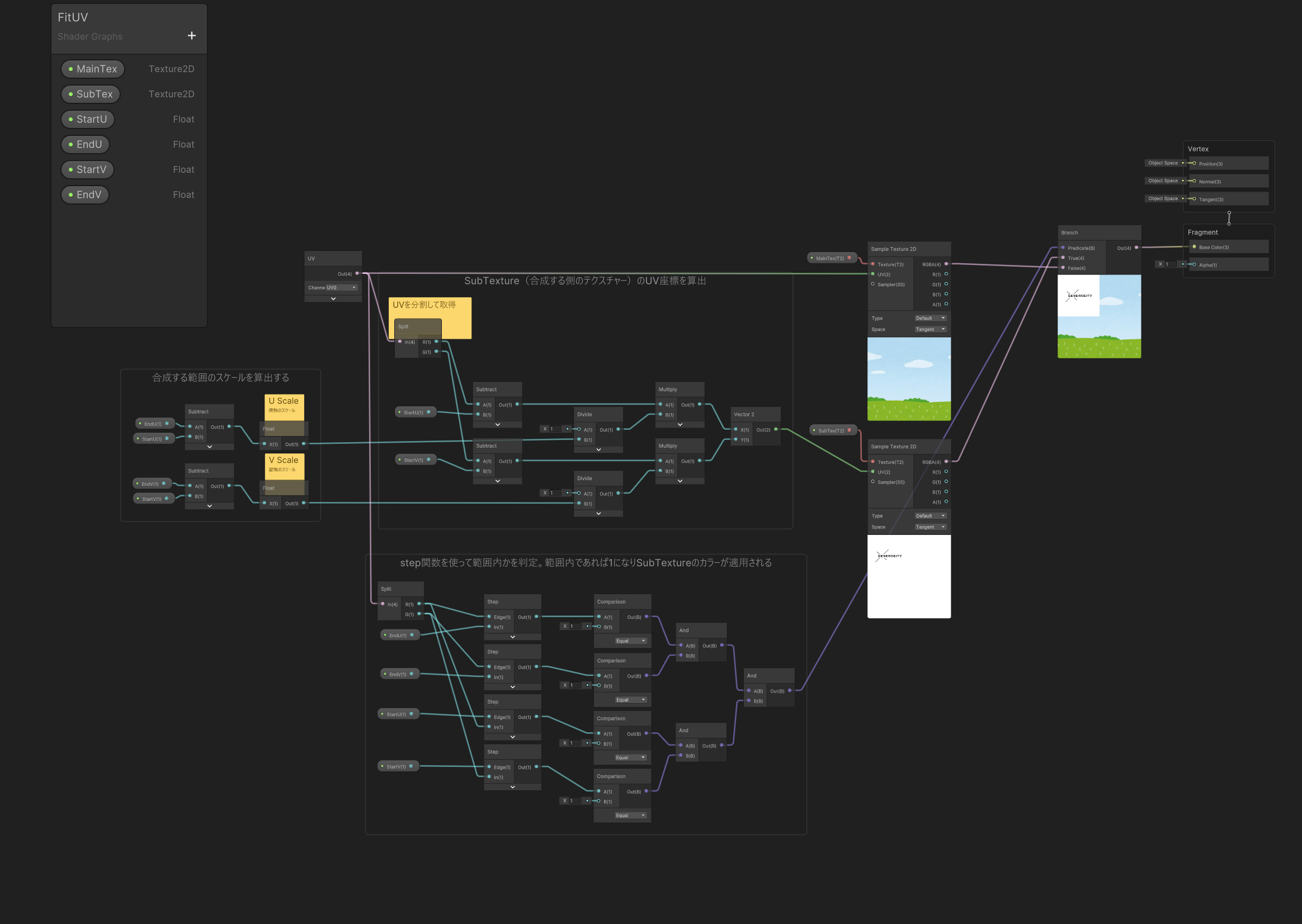The width and height of the screenshot is (1302, 924).
Task: Click Out(2) port on Vector 2 node
Action: (x=775, y=429)
